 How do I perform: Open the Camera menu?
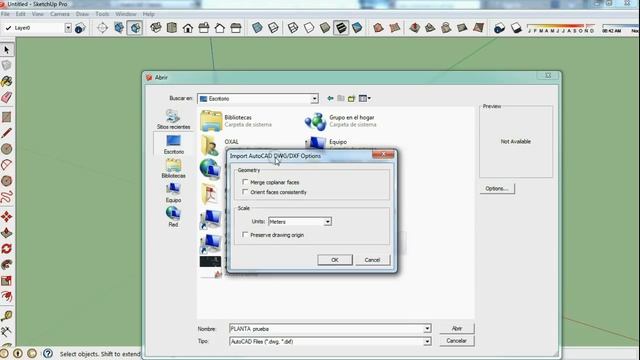coord(60,14)
